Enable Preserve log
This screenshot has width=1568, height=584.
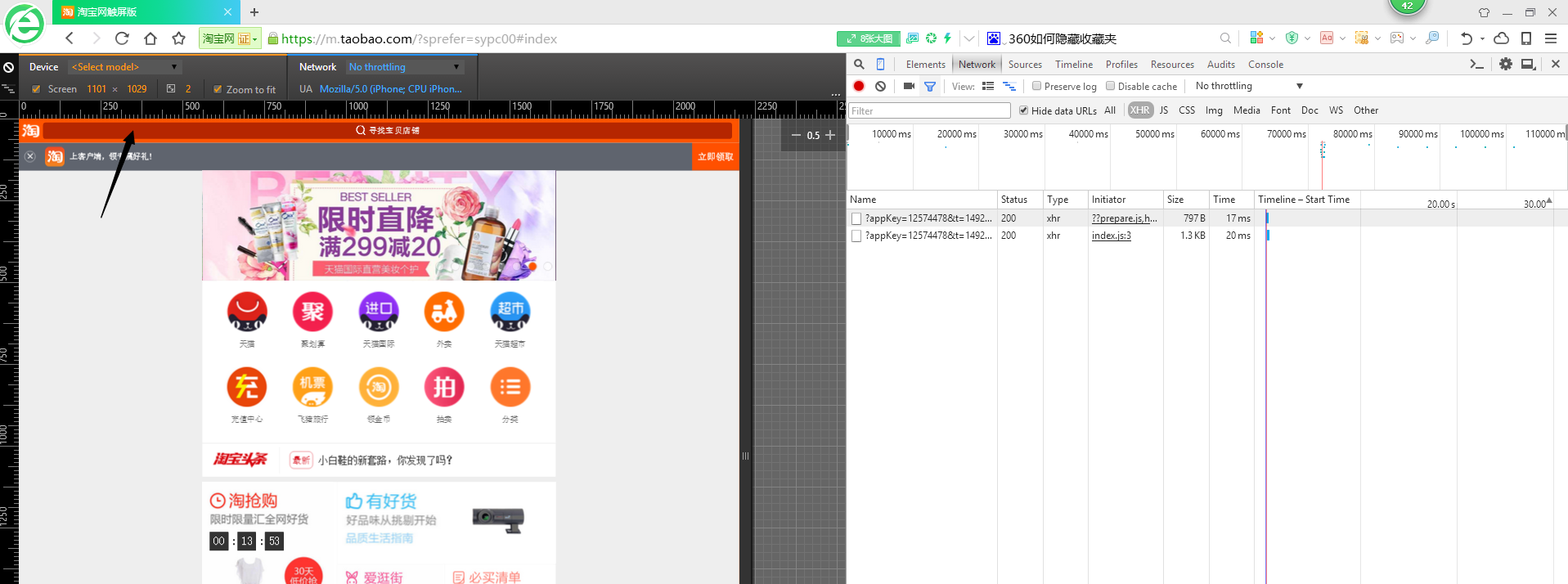[x=1036, y=86]
